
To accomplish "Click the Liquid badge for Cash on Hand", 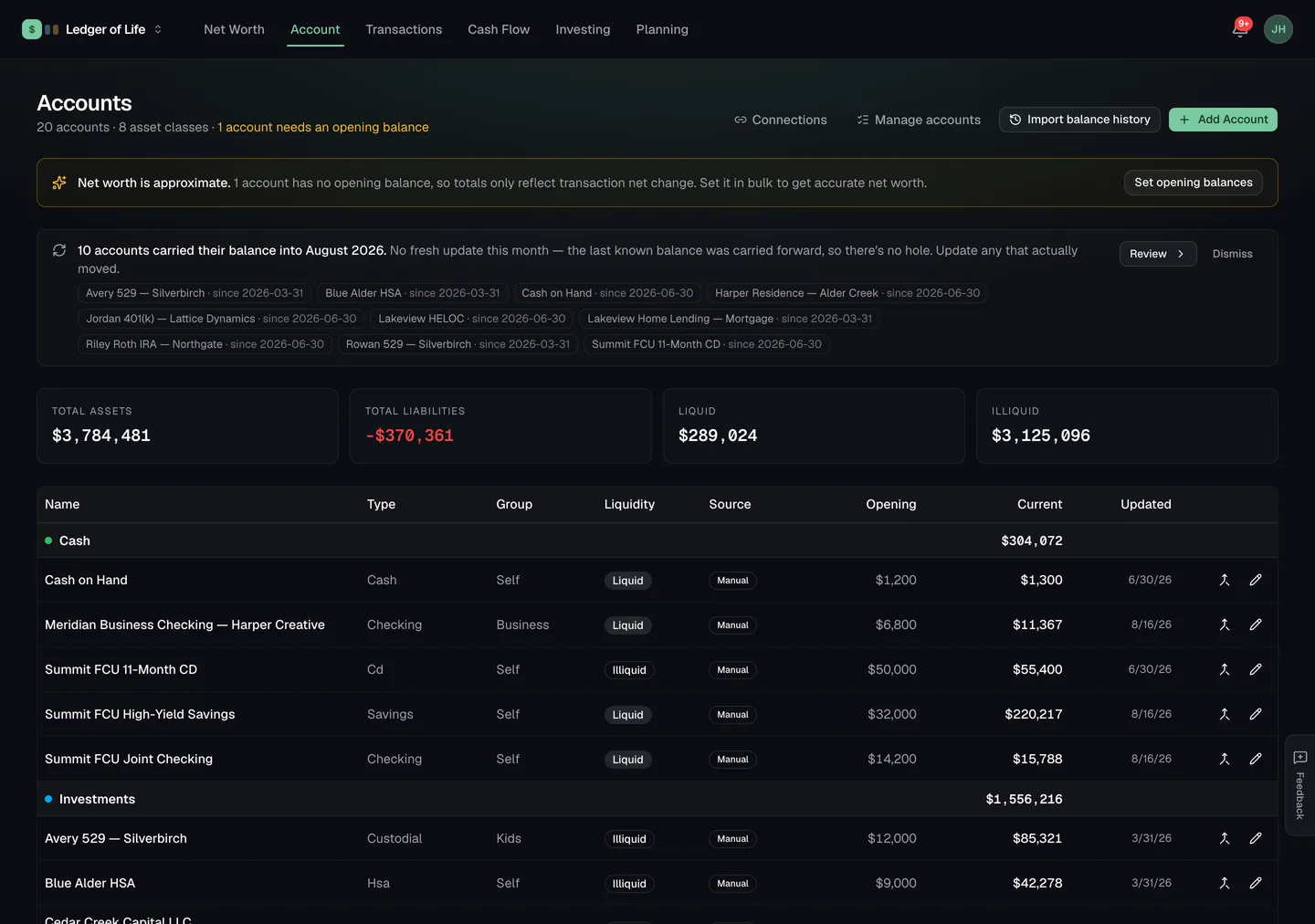I will [627, 581].
